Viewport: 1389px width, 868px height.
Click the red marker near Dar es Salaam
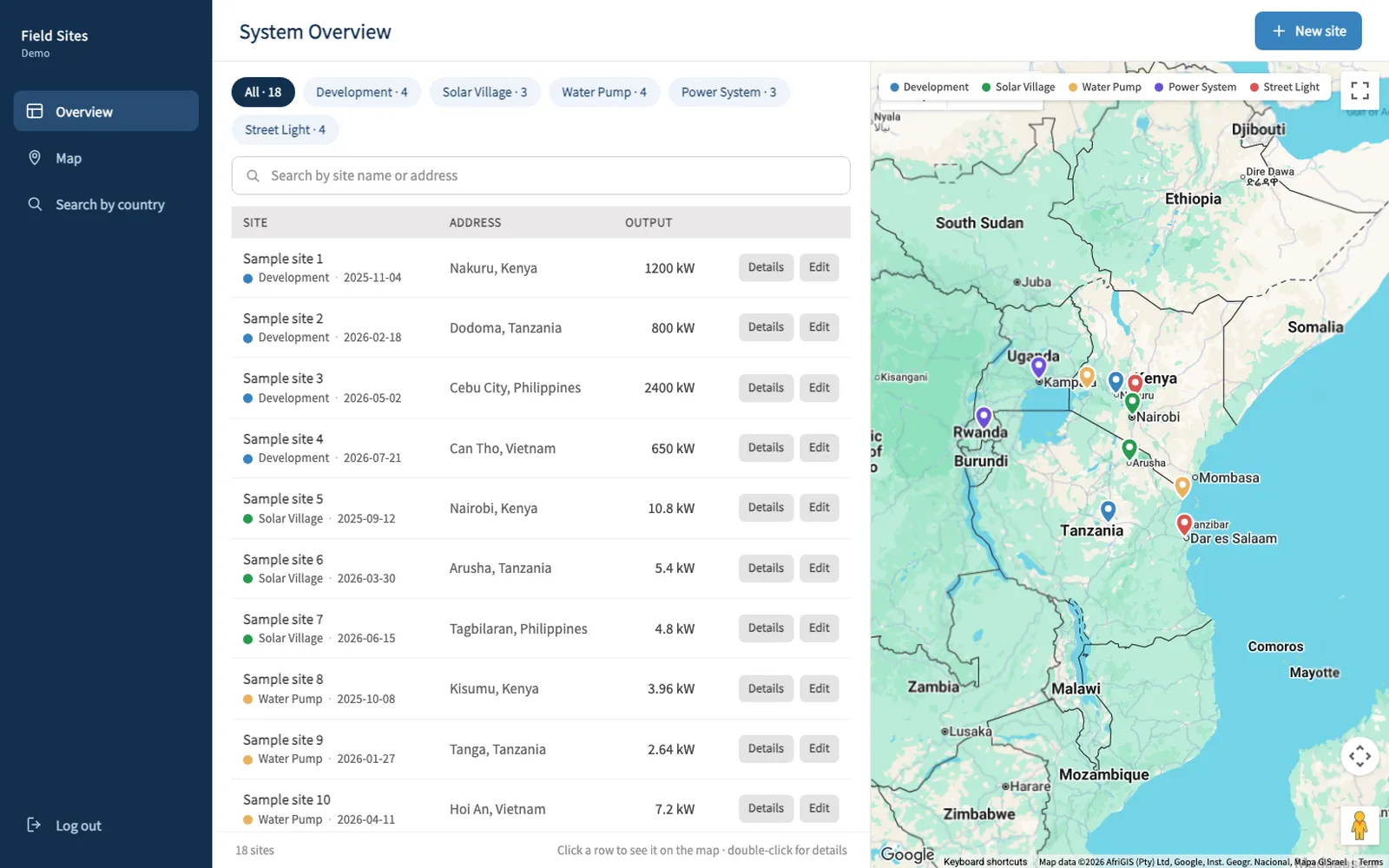1184,524
